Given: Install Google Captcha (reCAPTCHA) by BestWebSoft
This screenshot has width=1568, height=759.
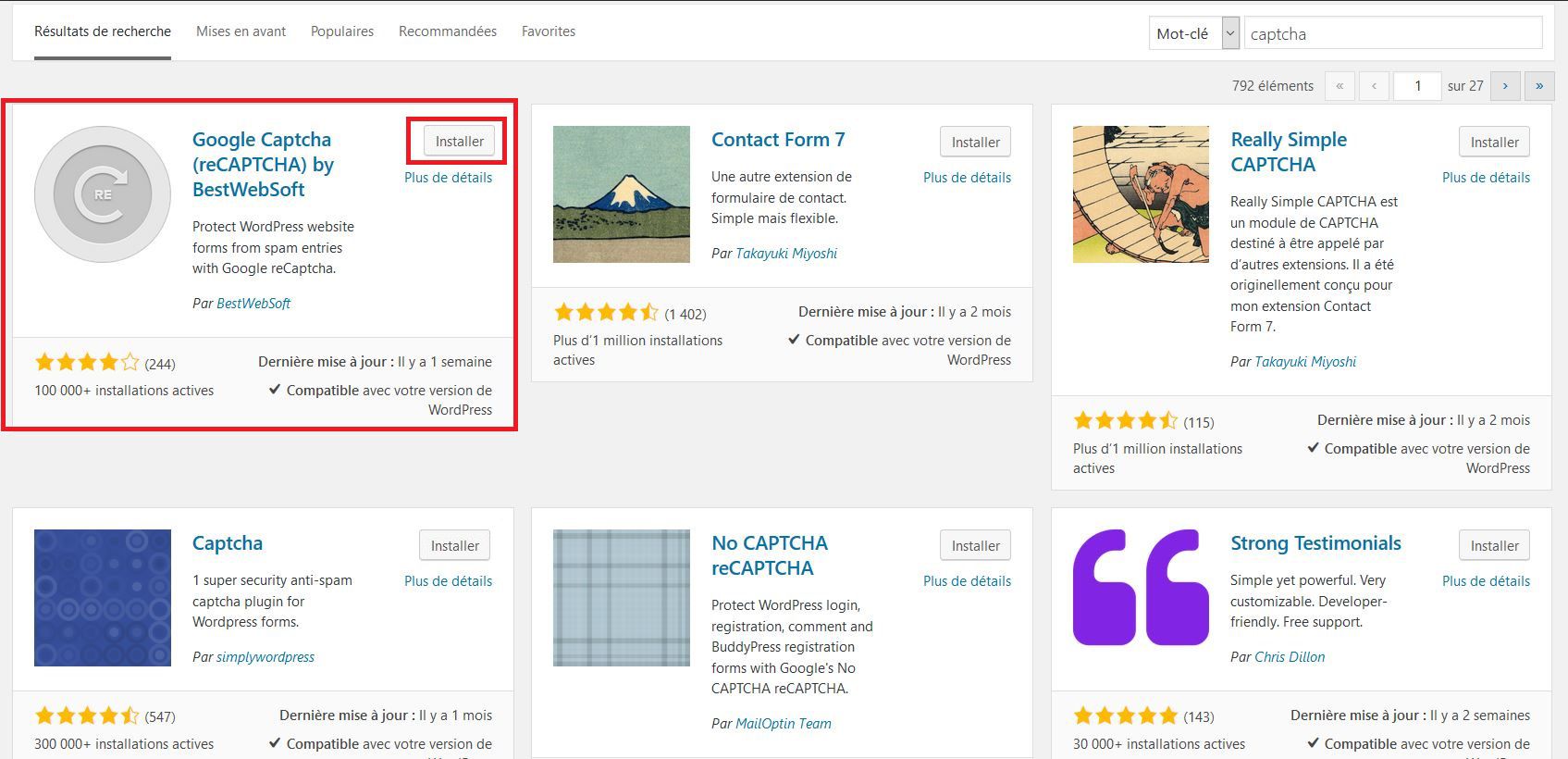Looking at the screenshot, I should pos(460,142).
